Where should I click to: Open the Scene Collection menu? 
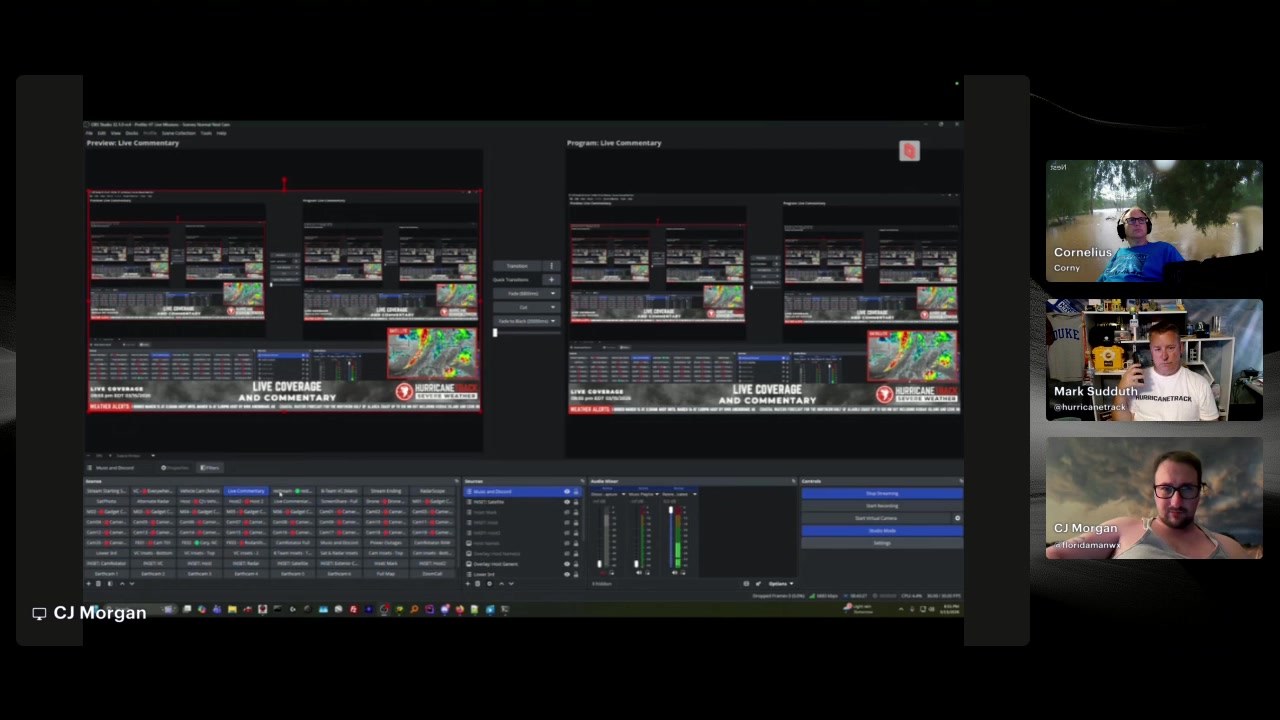(x=179, y=133)
